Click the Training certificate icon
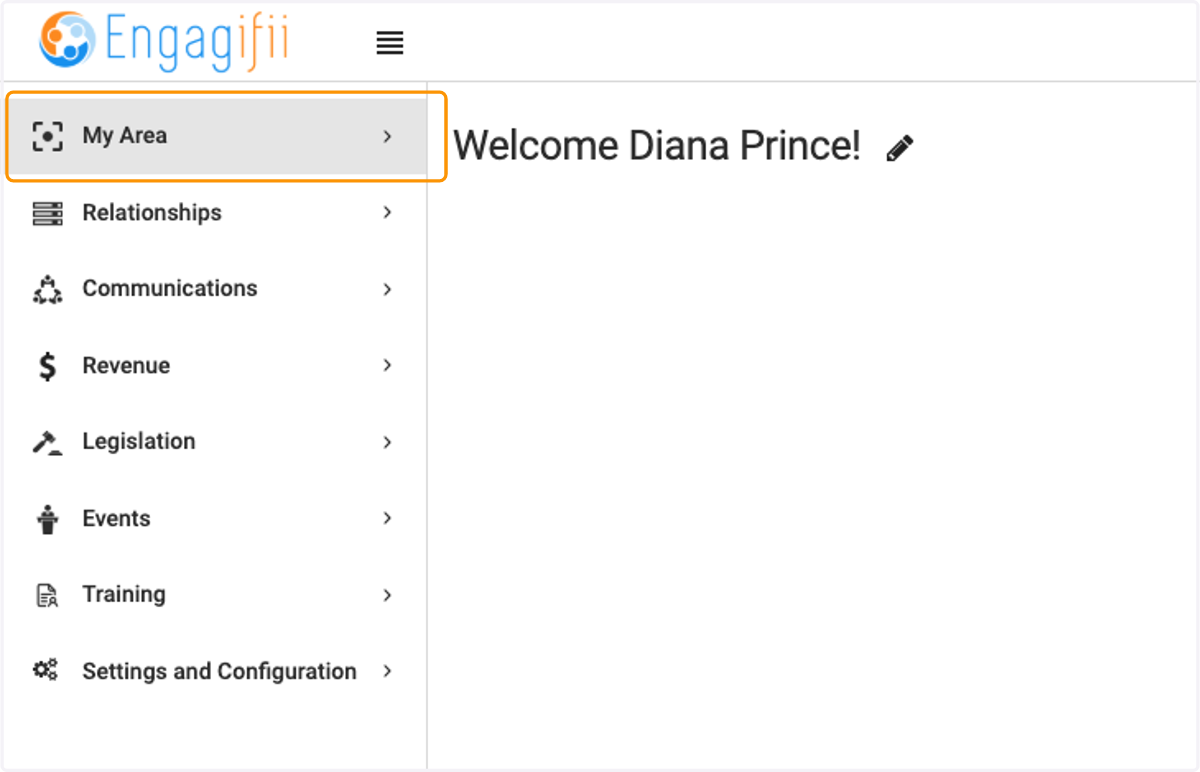 coord(47,595)
